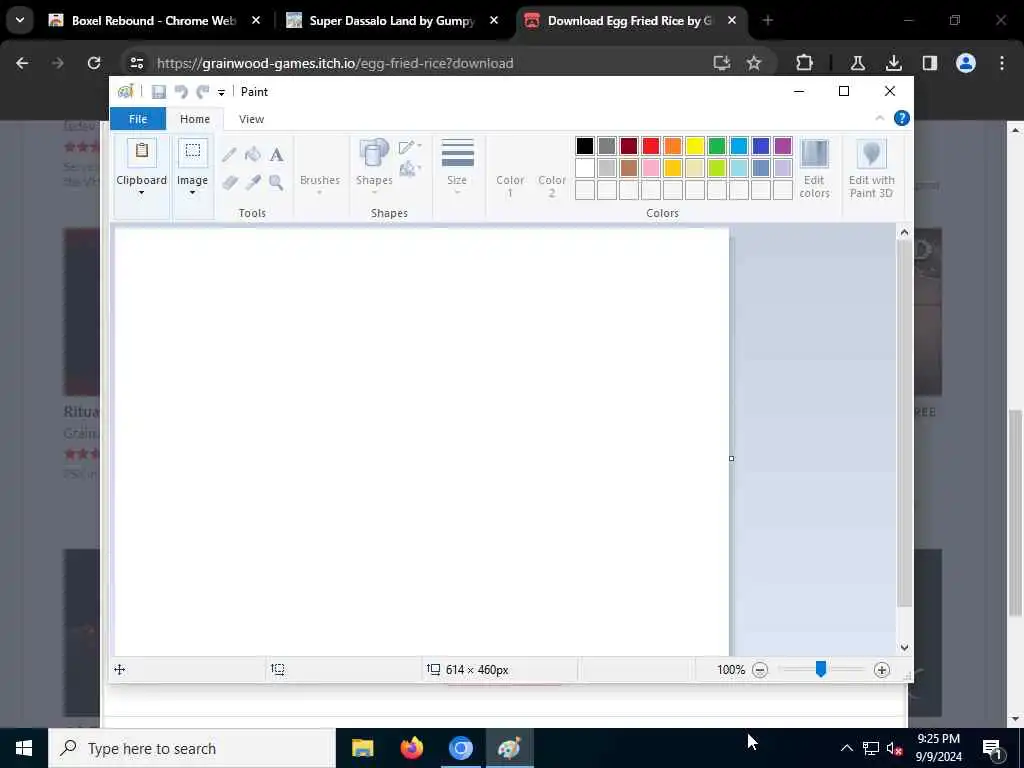Open the Customize Quick Access Toolbar dropdown
This screenshot has width=1024, height=768.
pos(221,93)
